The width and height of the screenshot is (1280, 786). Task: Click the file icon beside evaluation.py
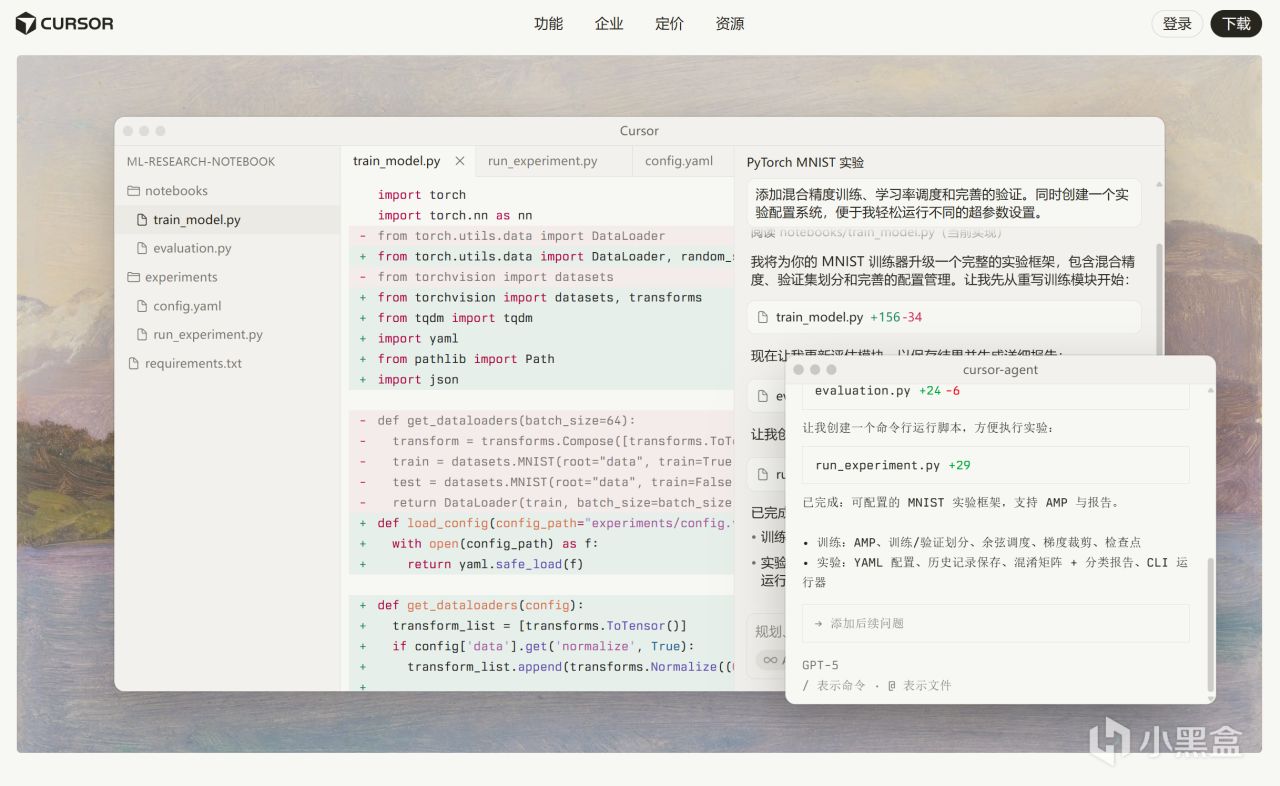tap(142, 248)
